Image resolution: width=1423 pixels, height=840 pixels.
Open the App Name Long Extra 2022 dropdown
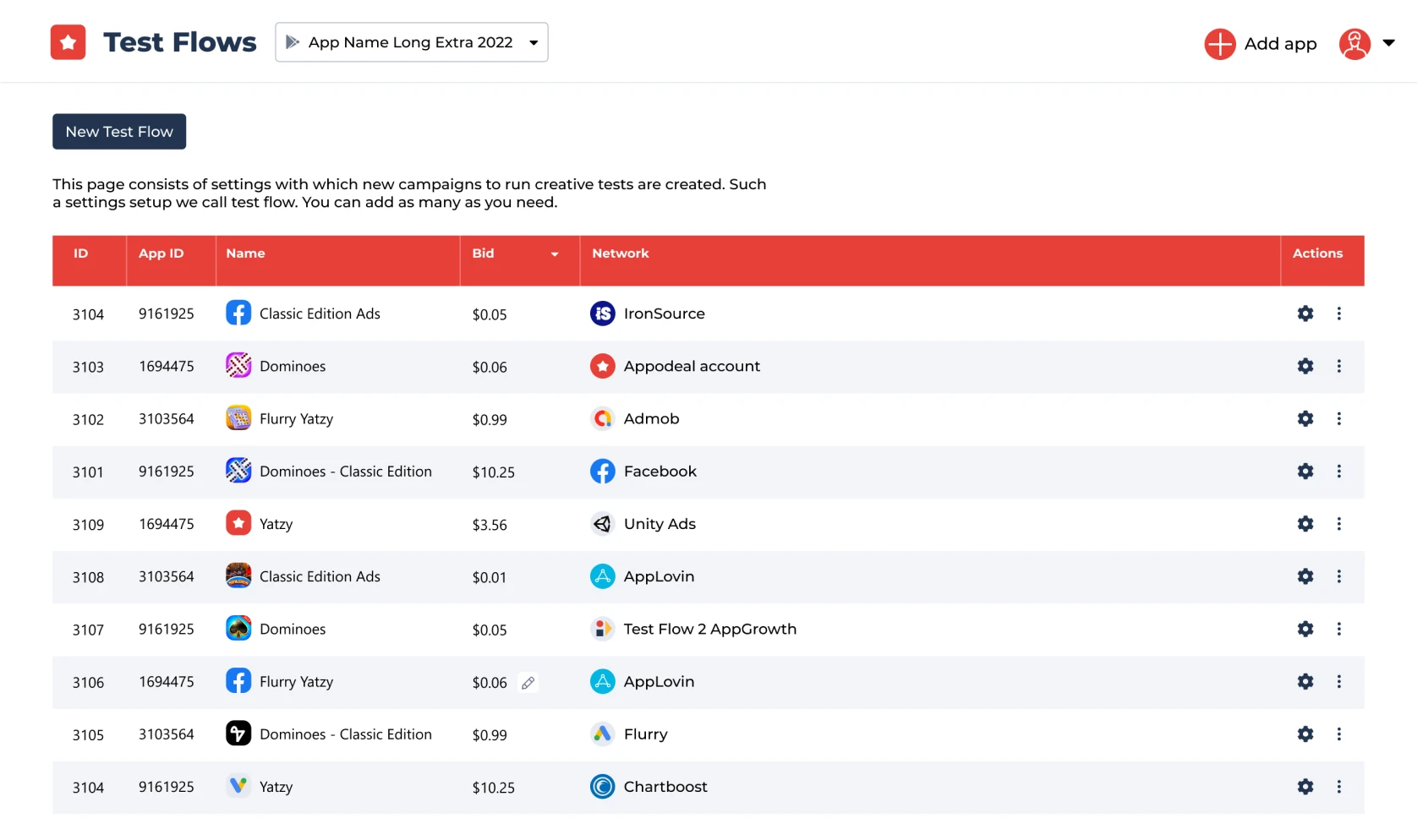[411, 42]
